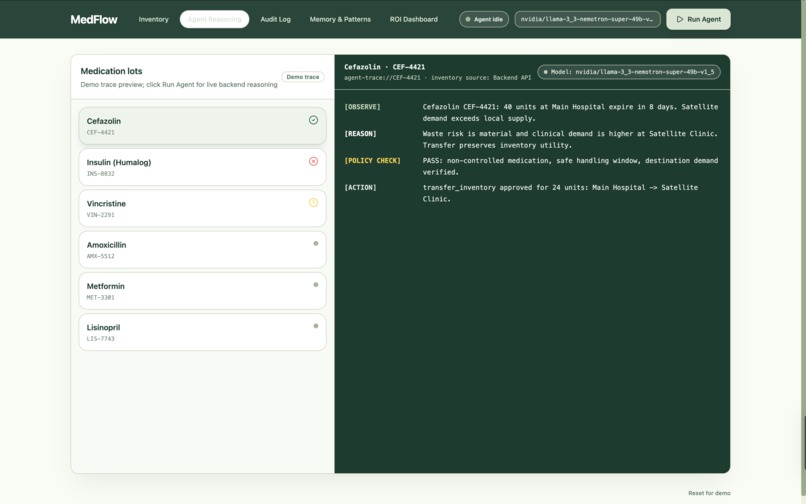The width and height of the screenshot is (806, 504).
Task: Click the Medication lots heading
Action: click(x=112, y=71)
